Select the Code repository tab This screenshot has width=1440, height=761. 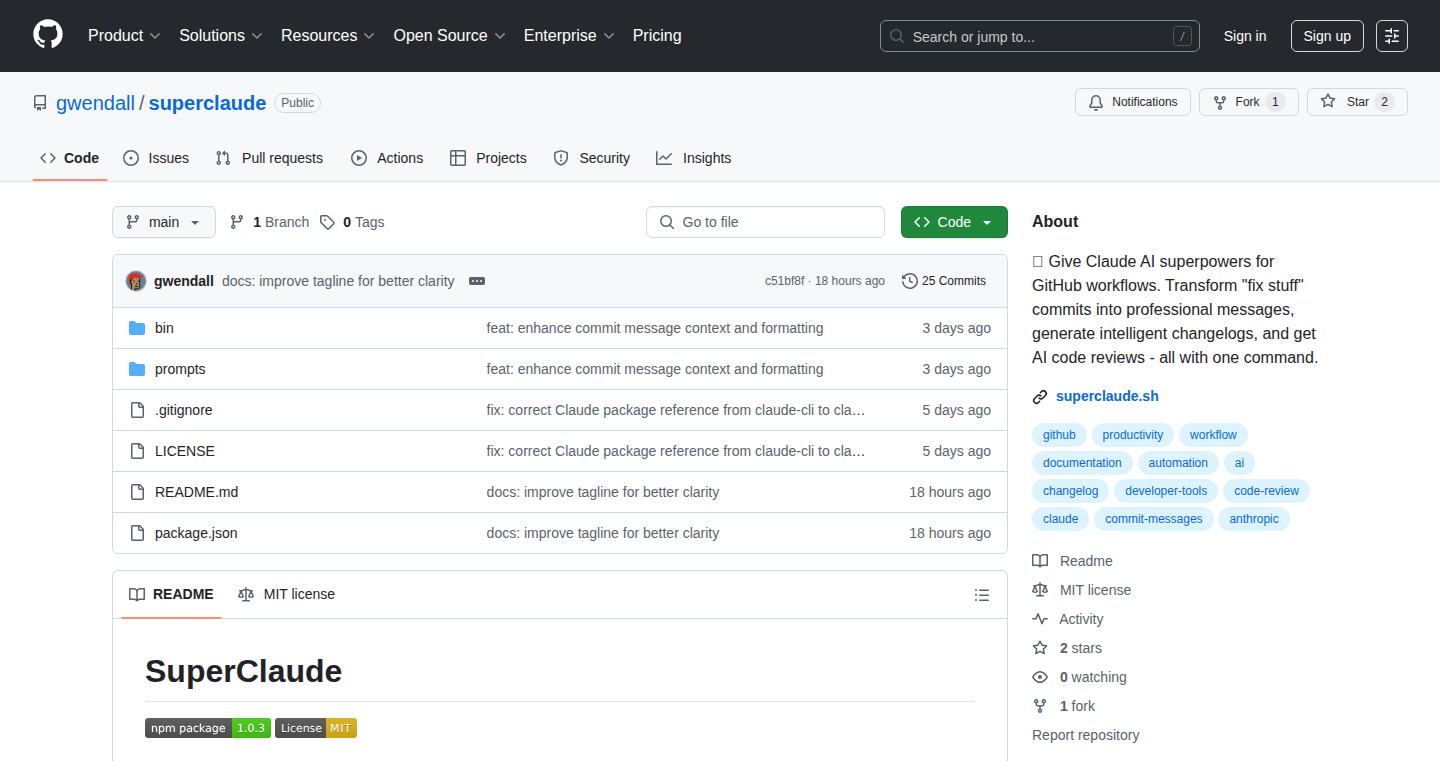[70, 158]
